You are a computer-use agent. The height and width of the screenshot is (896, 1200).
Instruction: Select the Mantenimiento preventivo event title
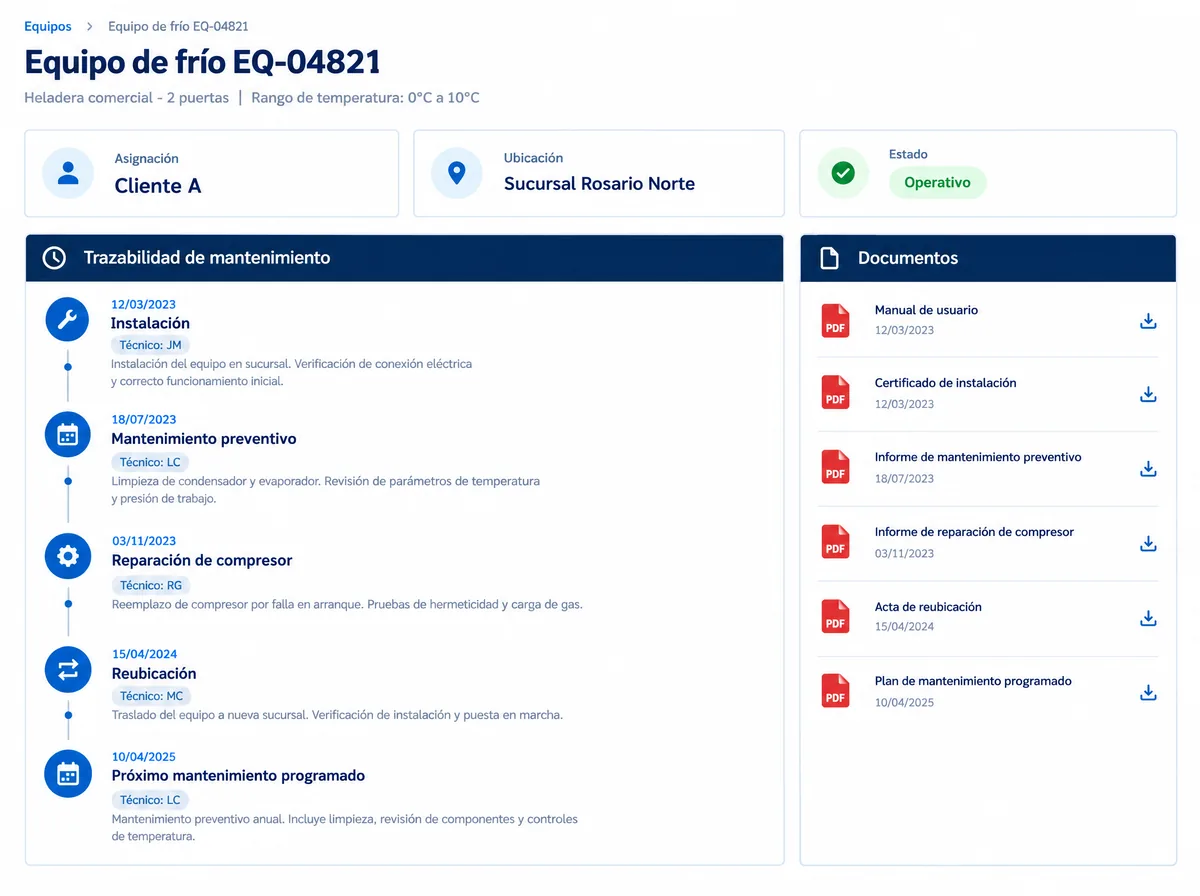[204, 439]
